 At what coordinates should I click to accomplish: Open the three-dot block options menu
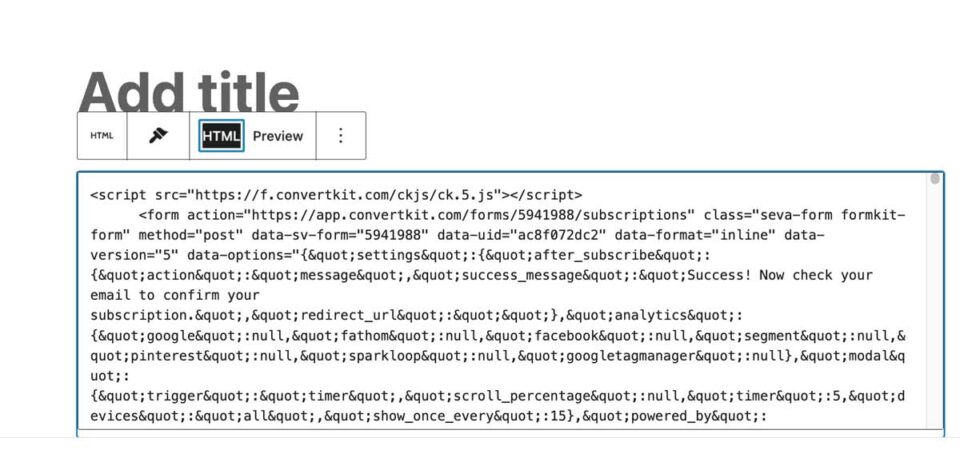pos(341,136)
